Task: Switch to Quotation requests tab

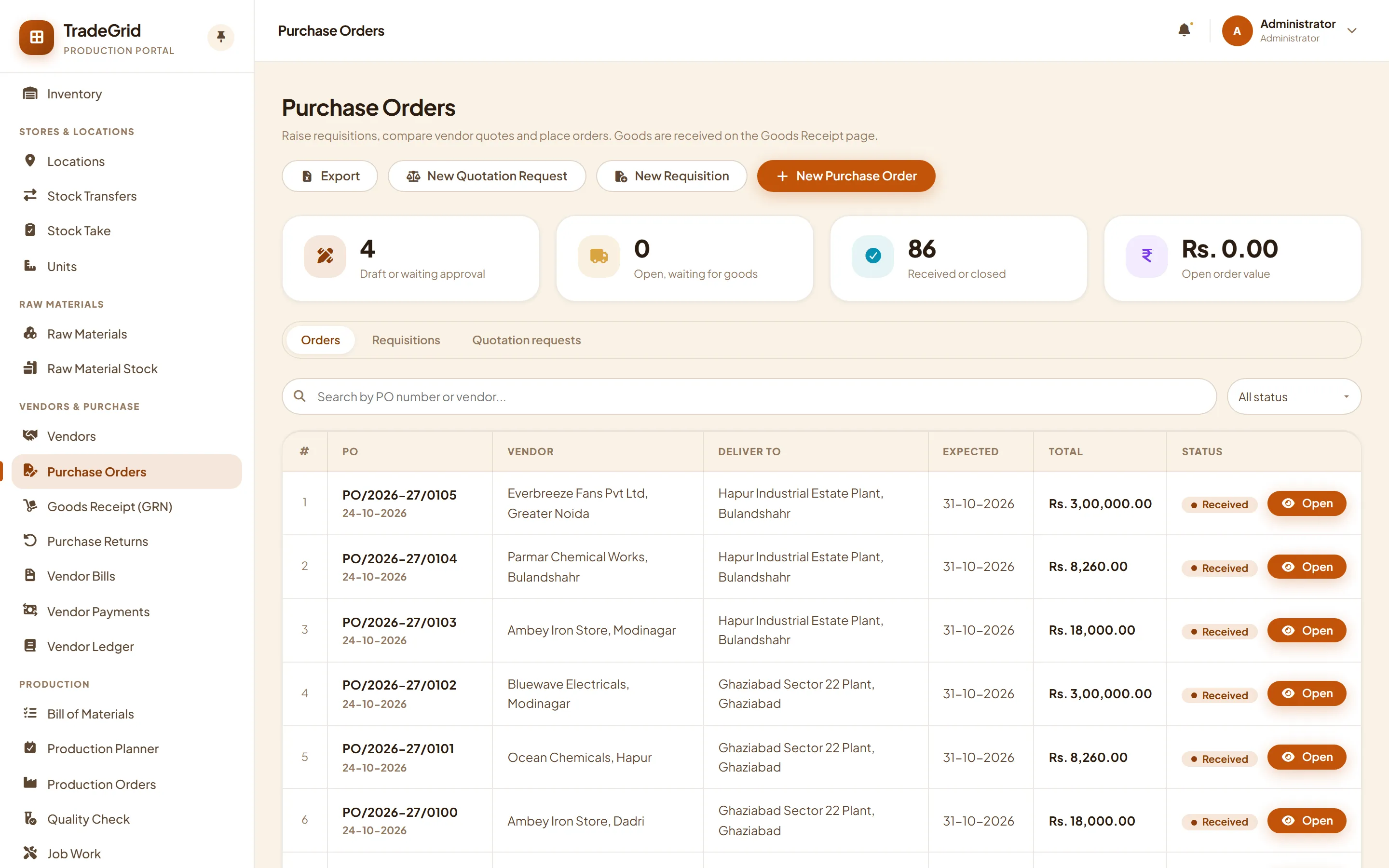Action: (526, 340)
